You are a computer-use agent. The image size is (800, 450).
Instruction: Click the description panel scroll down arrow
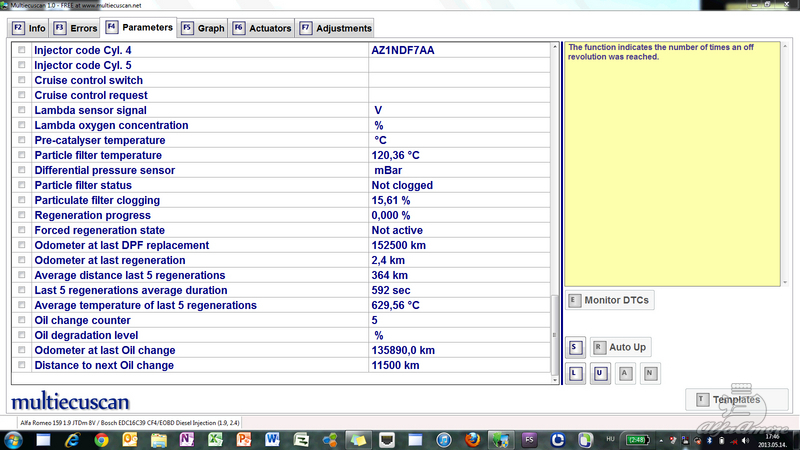pyautogui.click(x=785, y=282)
